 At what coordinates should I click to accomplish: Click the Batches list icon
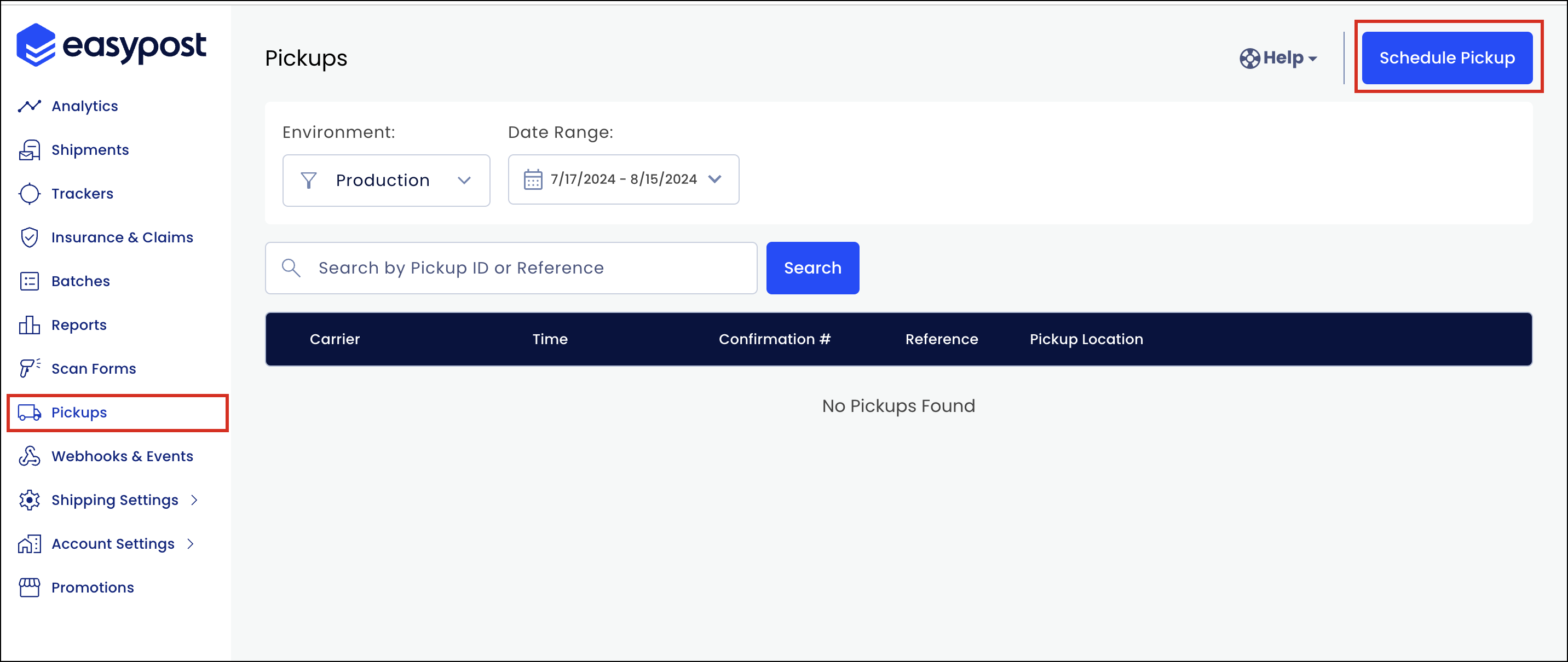(x=29, y=281)
